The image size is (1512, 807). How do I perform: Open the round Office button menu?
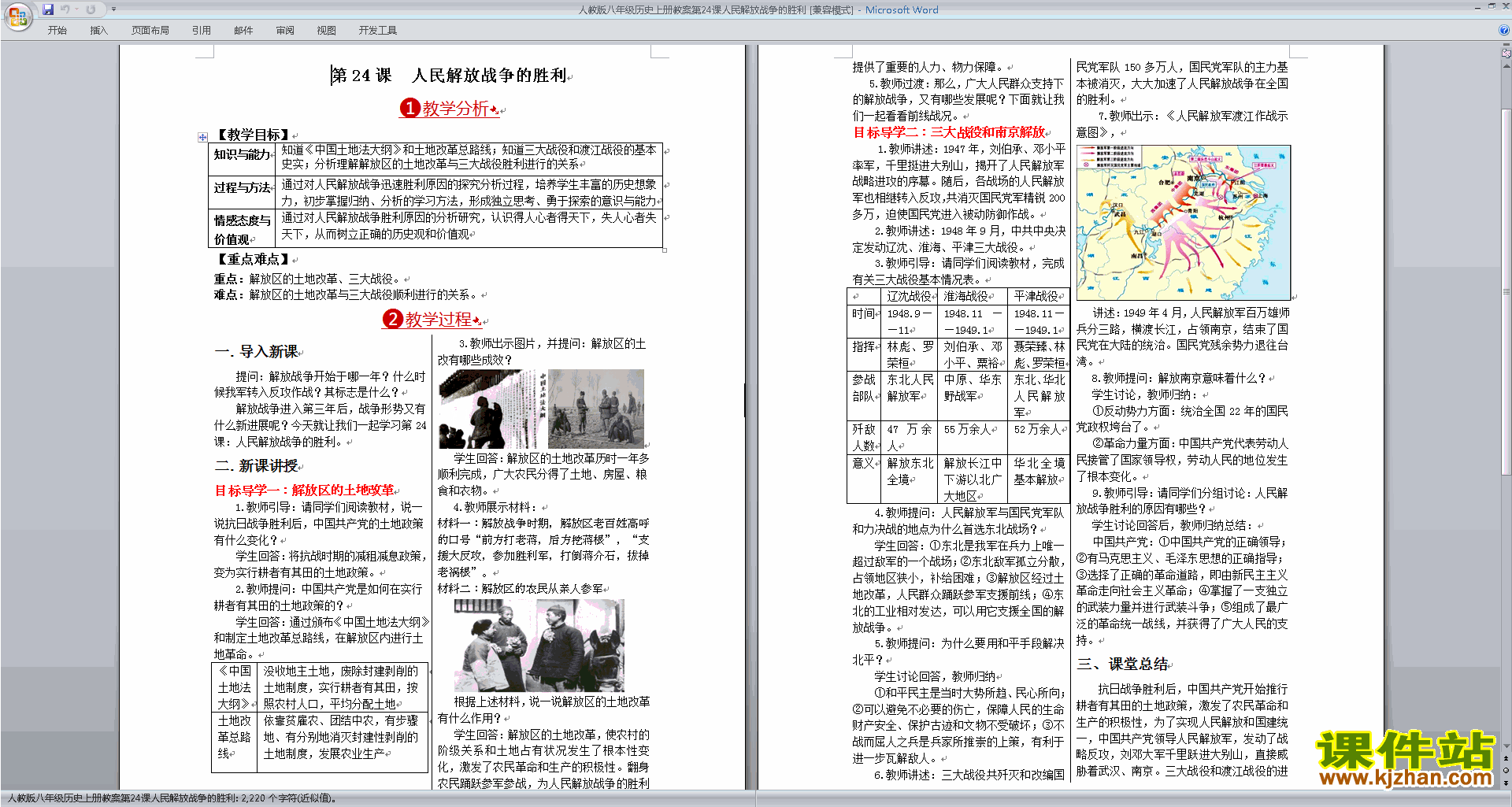pyautogui.click(x=17, y=17)
